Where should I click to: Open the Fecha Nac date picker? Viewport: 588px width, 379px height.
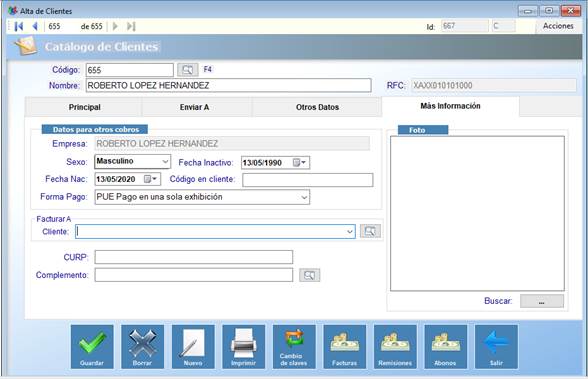point(150,179)
